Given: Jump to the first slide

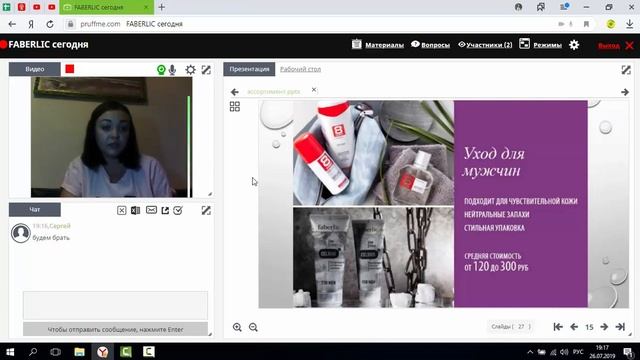Looking at the screenshot, I should pyautogui.click(x=558, y=327).
